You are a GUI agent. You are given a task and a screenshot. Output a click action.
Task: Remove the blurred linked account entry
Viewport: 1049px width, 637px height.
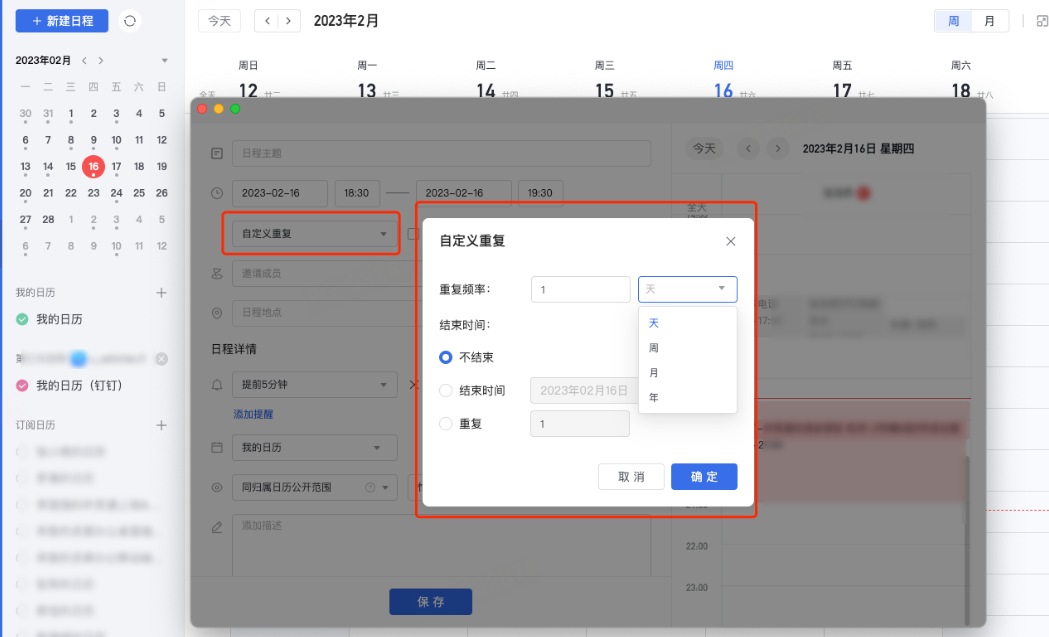[x=161, y=359]
